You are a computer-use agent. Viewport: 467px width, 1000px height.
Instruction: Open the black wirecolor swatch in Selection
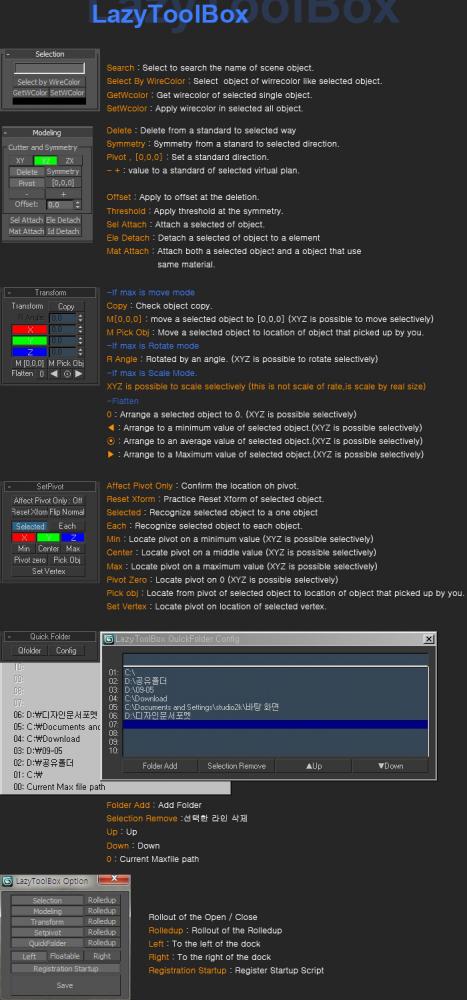click(x=49, y=101)
